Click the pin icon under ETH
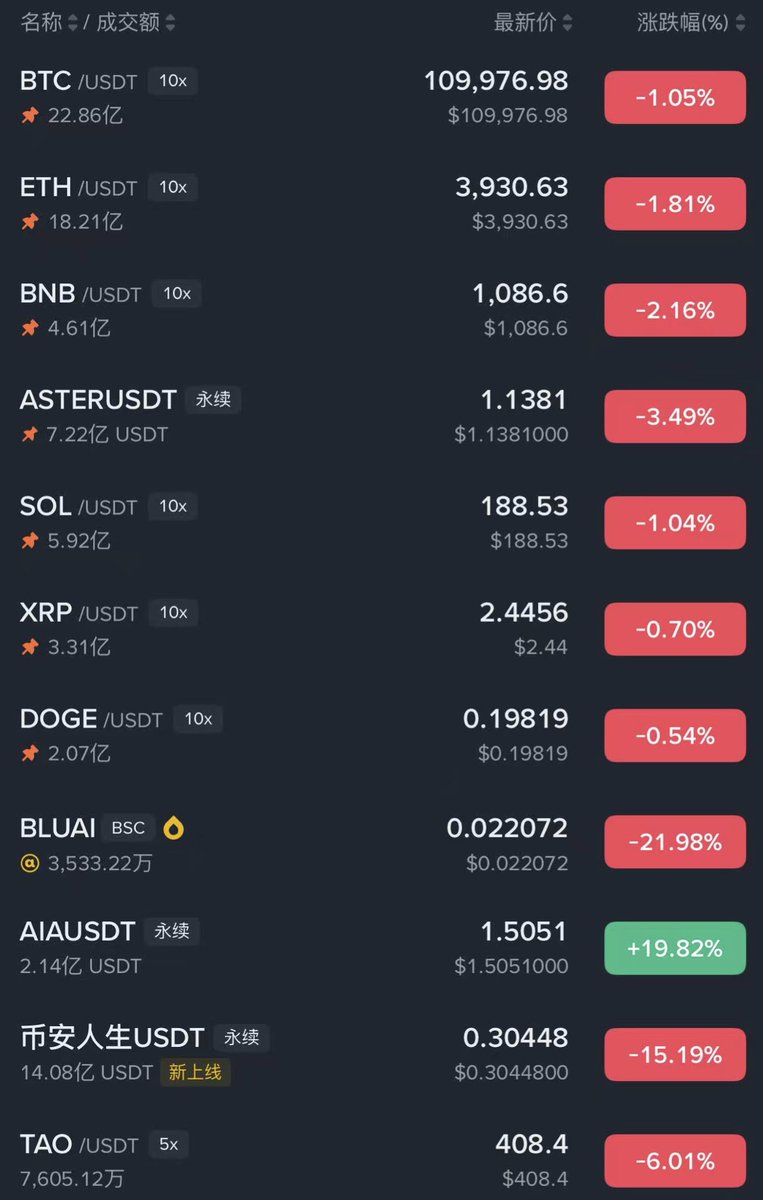763x1200 pixels. point(29,222)
